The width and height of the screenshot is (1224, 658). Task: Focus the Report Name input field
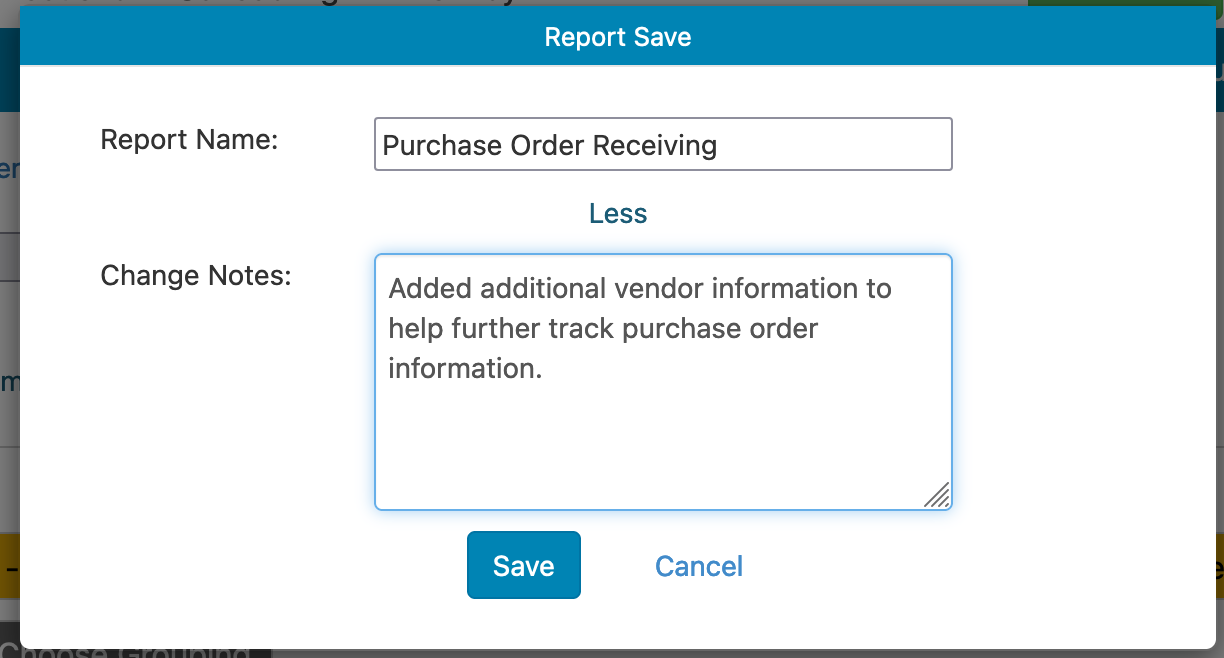(x=663, y=144)
